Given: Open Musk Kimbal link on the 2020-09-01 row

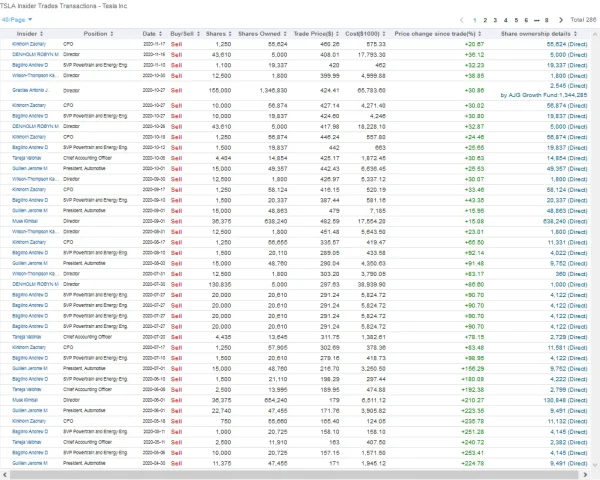Looking at the screenshot, I should coord(25,221).
